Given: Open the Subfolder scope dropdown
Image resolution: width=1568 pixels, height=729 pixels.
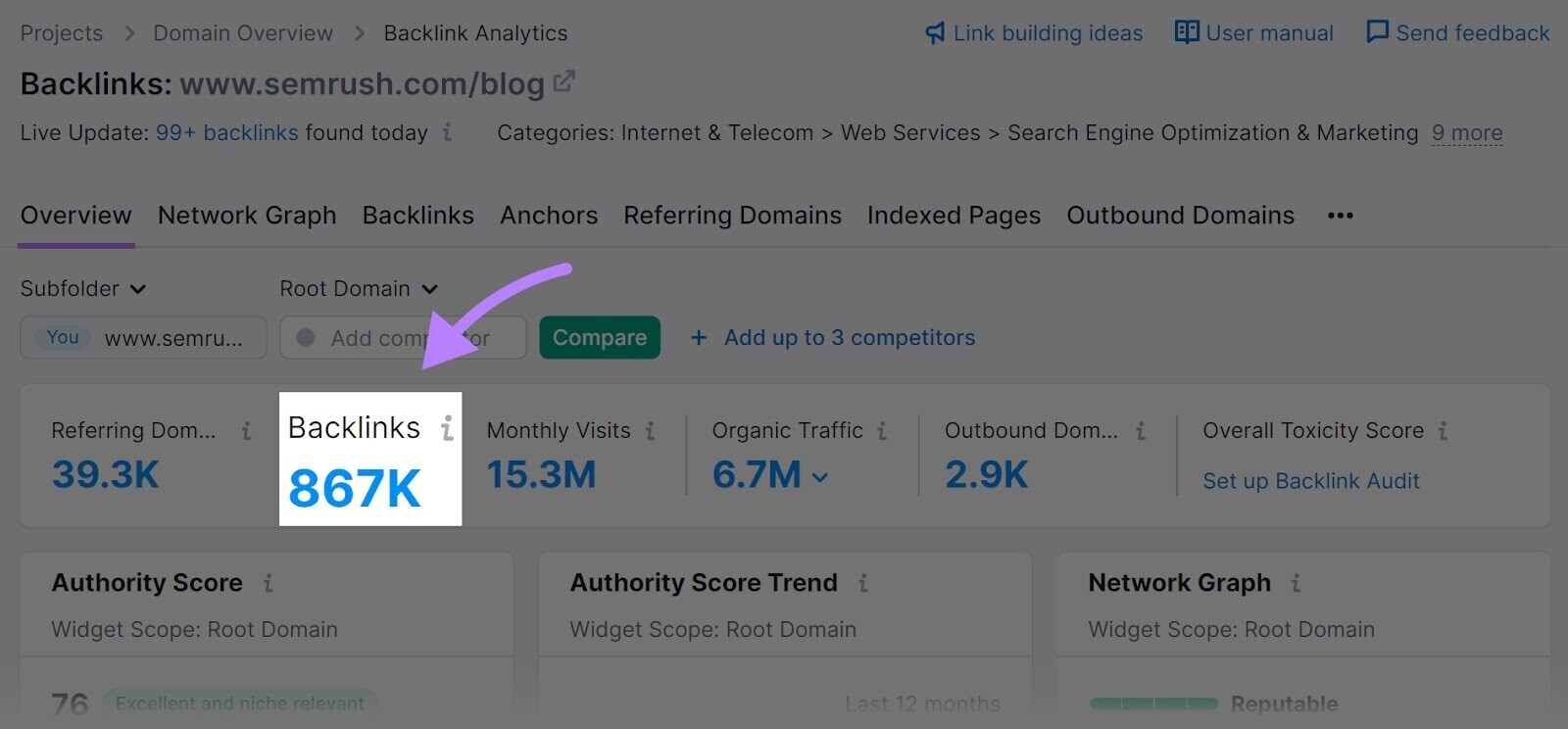Looking at the screenshot, I should pos(83,288).
